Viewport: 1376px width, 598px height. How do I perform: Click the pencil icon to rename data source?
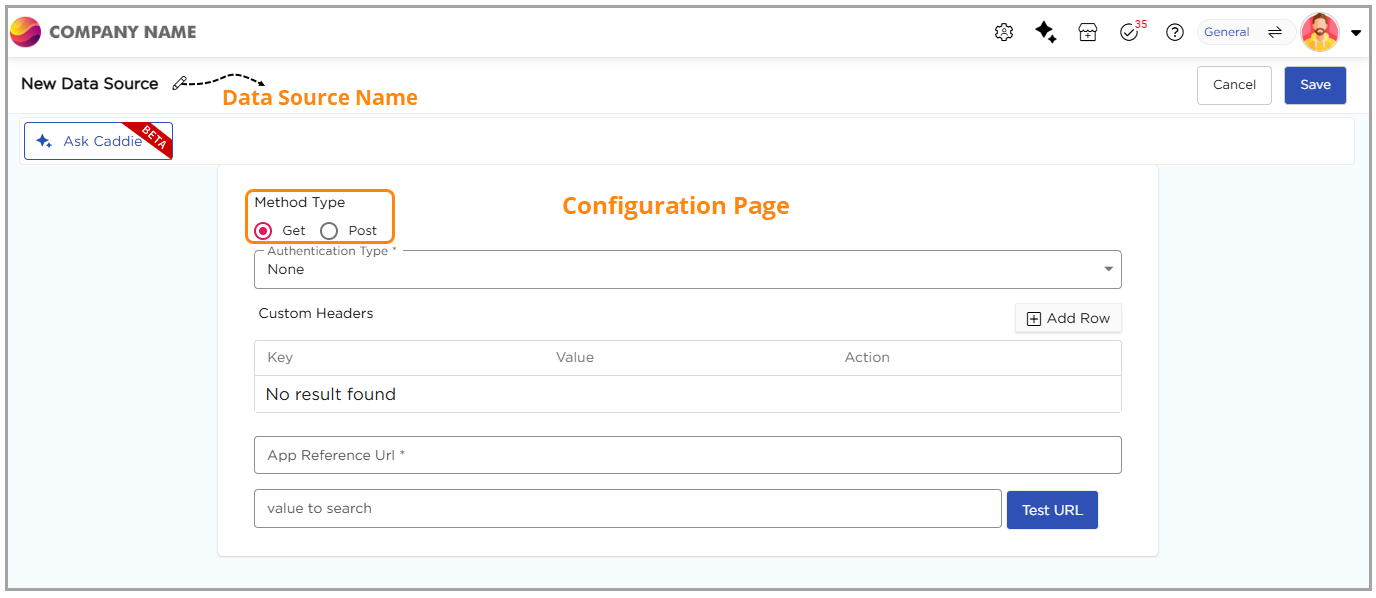click(x=179, y=84)
